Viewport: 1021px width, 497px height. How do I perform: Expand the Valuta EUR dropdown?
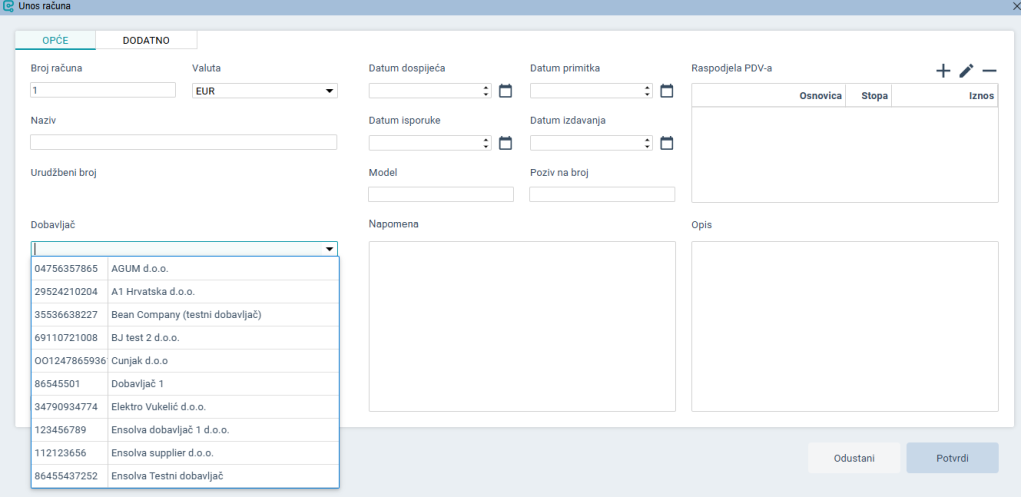(329, 91)
